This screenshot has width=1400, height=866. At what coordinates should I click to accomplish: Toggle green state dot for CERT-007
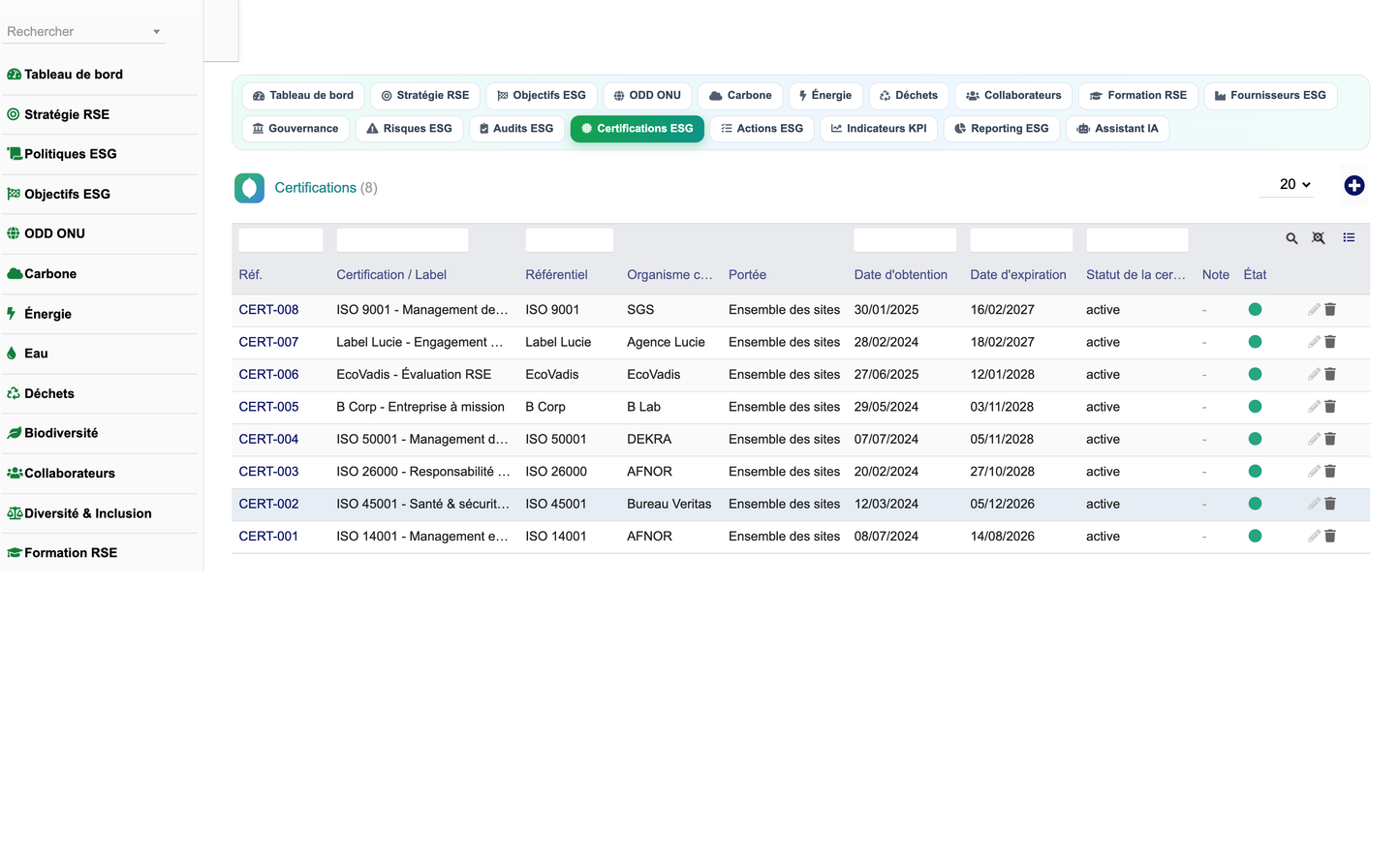(1255, 342)
